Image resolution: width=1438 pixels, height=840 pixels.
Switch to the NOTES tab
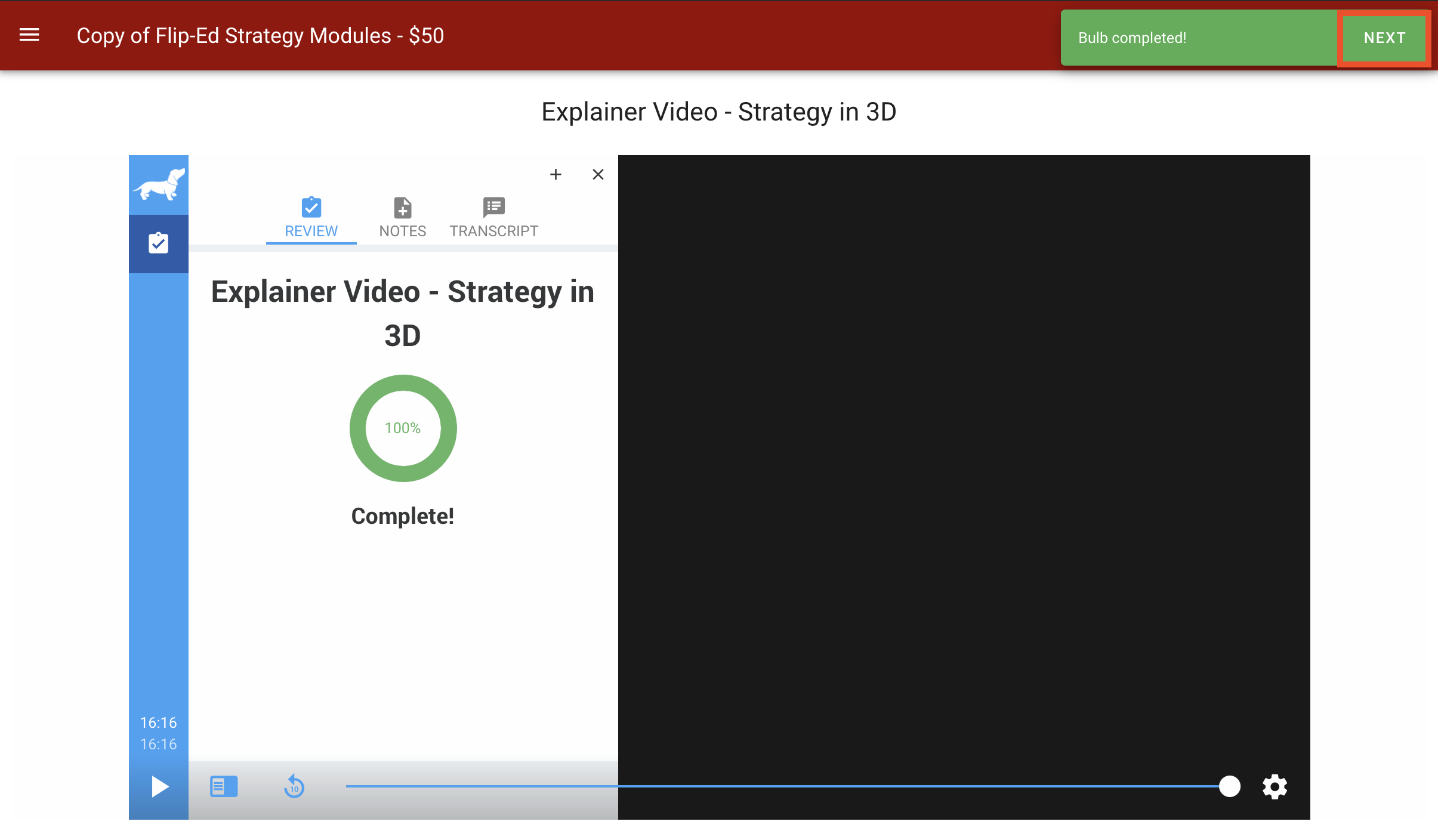click(403, 231)
